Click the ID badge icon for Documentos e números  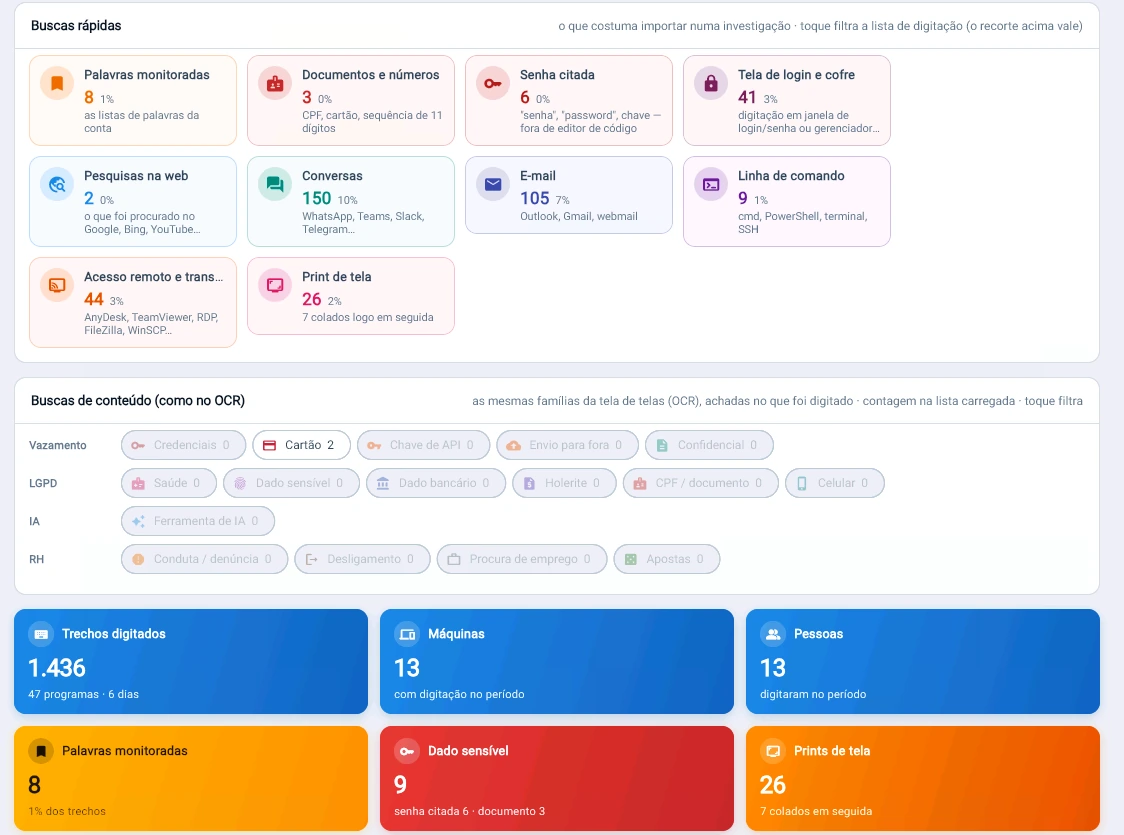(x=275, y=83)
